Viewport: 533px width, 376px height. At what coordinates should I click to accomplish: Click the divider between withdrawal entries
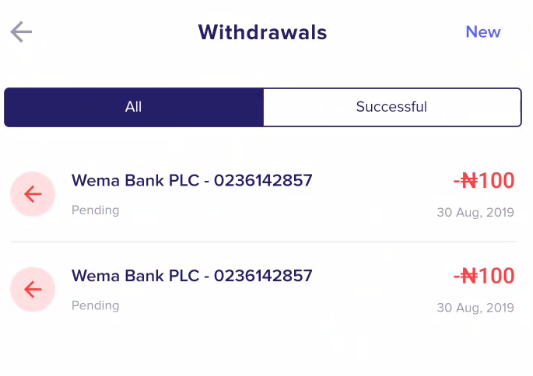pyautogui.click(x=263, y=242)
